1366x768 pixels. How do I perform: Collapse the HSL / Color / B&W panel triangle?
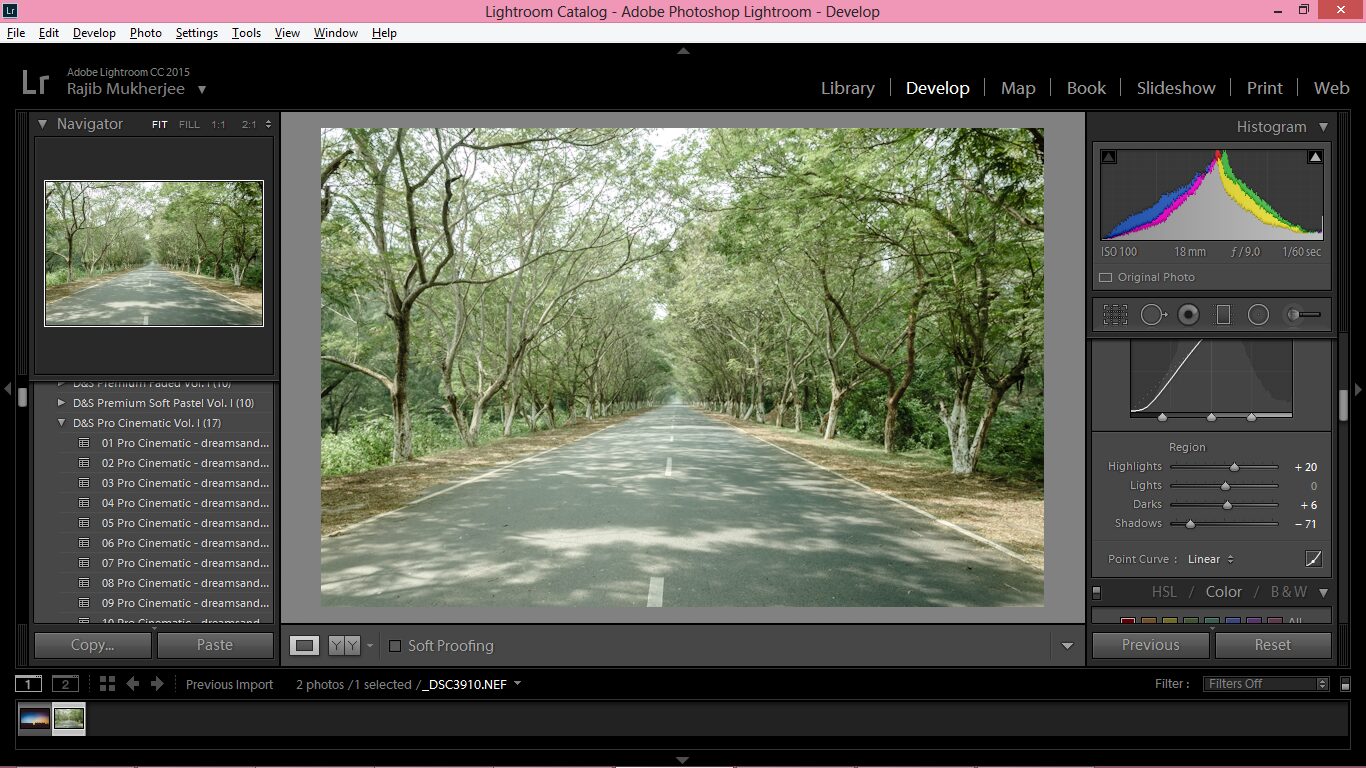pyautogui.click(x=1323, y=593)
